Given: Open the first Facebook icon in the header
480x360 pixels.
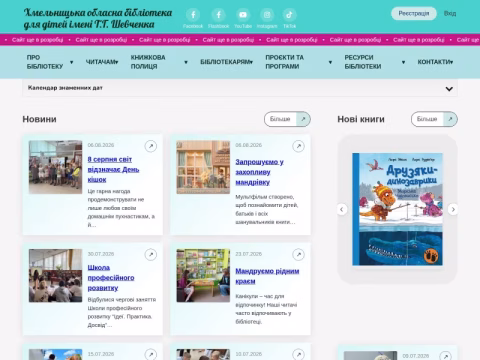Looking at the screenshot, I should pyautogui.click(x=193, y=15).
